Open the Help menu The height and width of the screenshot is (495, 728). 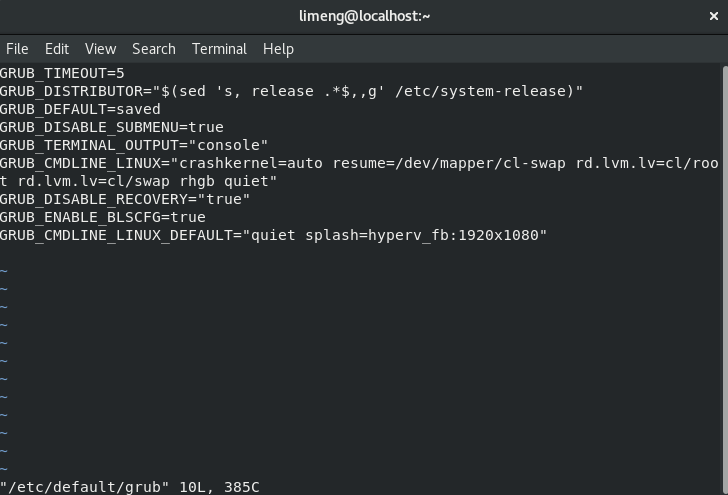click(x=278, y=48)
